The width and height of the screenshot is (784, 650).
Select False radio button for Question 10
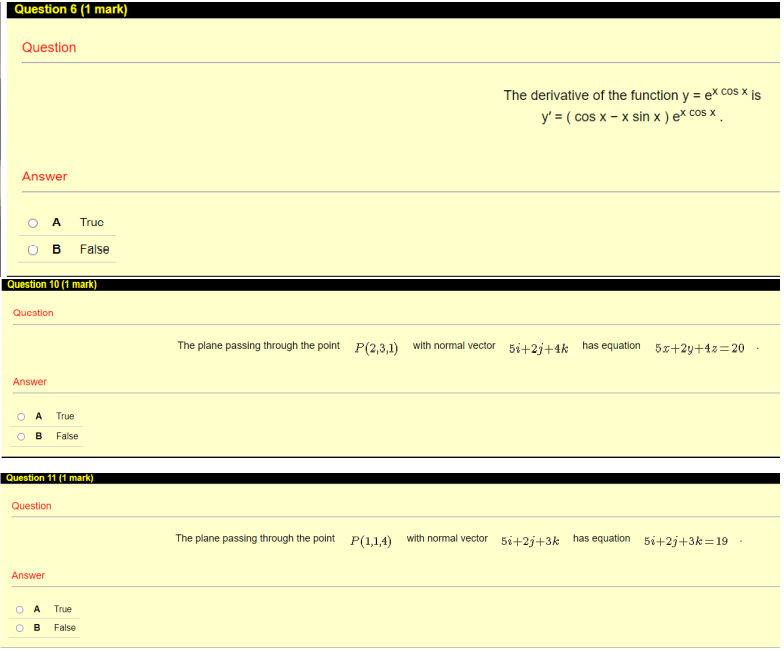[x=21, y=436]
